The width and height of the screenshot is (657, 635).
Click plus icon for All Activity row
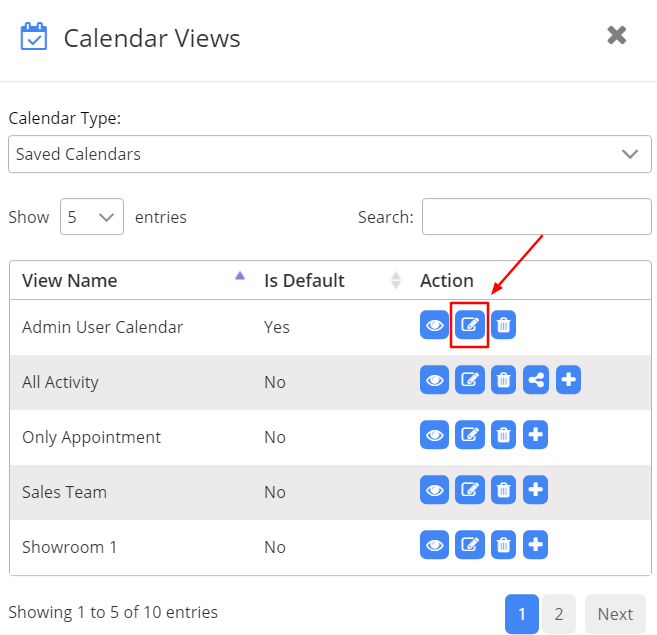pyautogui.click(x=568, y=380)
